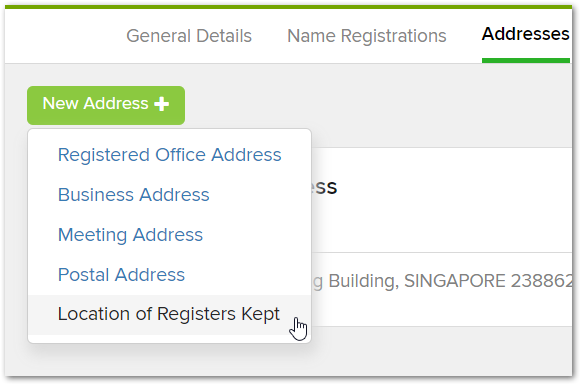Click the partially hidden address heading ending in 'ess'
The width and height of the screenshot is (581, 385).
(325, 187)
